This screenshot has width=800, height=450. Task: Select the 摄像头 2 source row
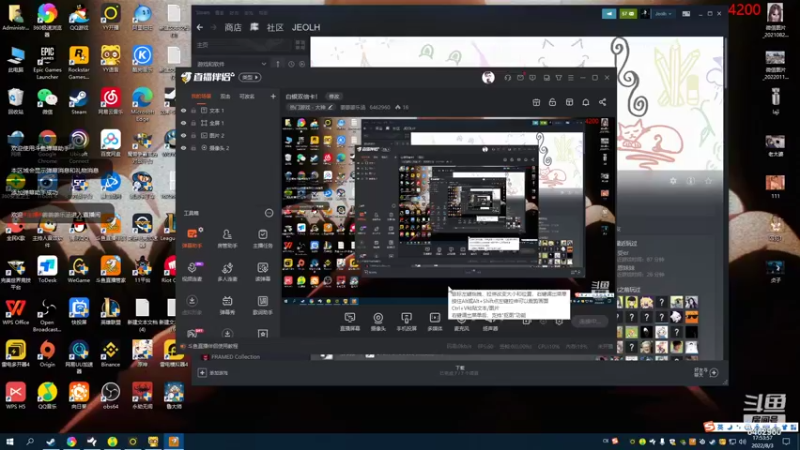(228, 148)
